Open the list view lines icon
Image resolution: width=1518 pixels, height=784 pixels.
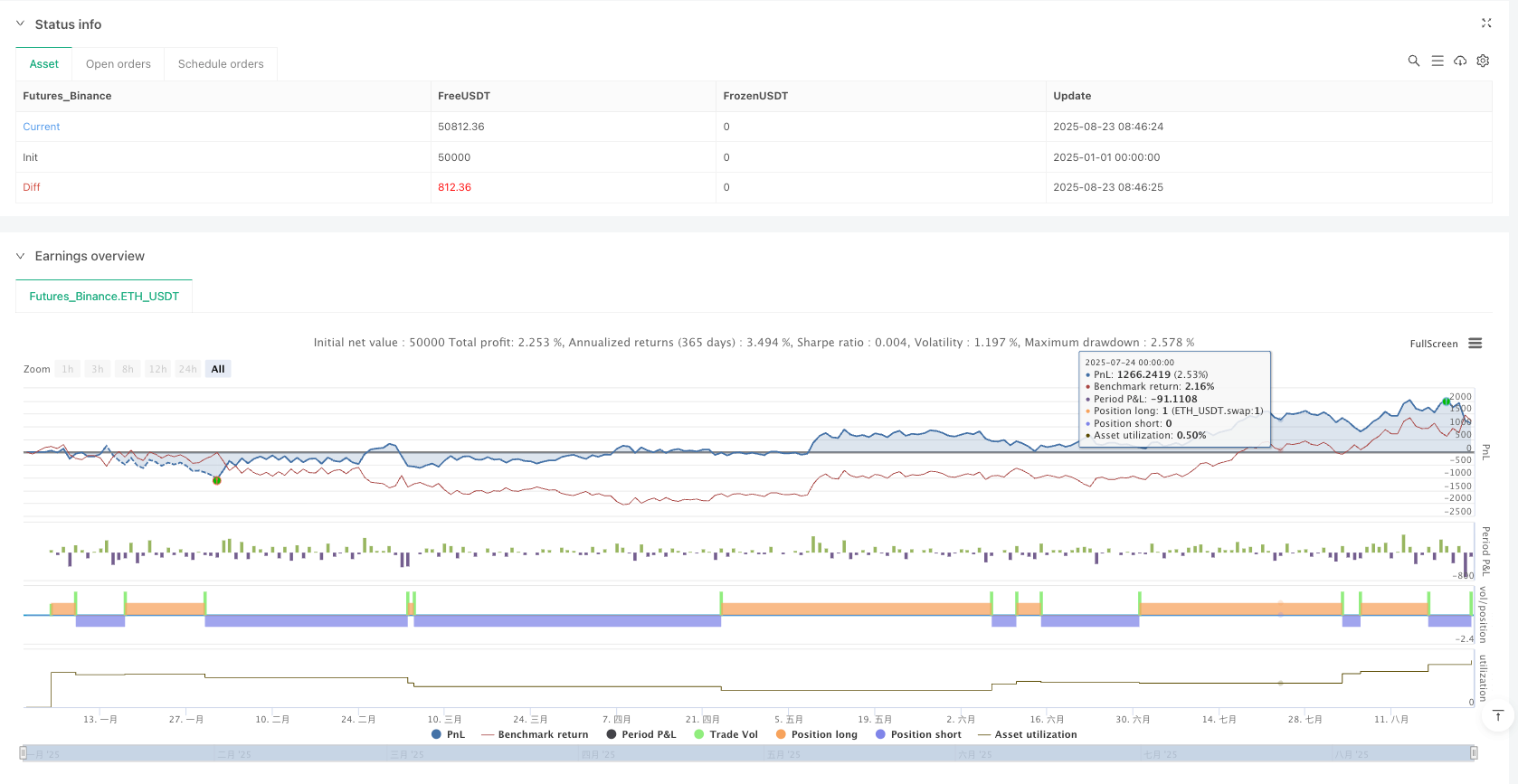point(1437,61)
